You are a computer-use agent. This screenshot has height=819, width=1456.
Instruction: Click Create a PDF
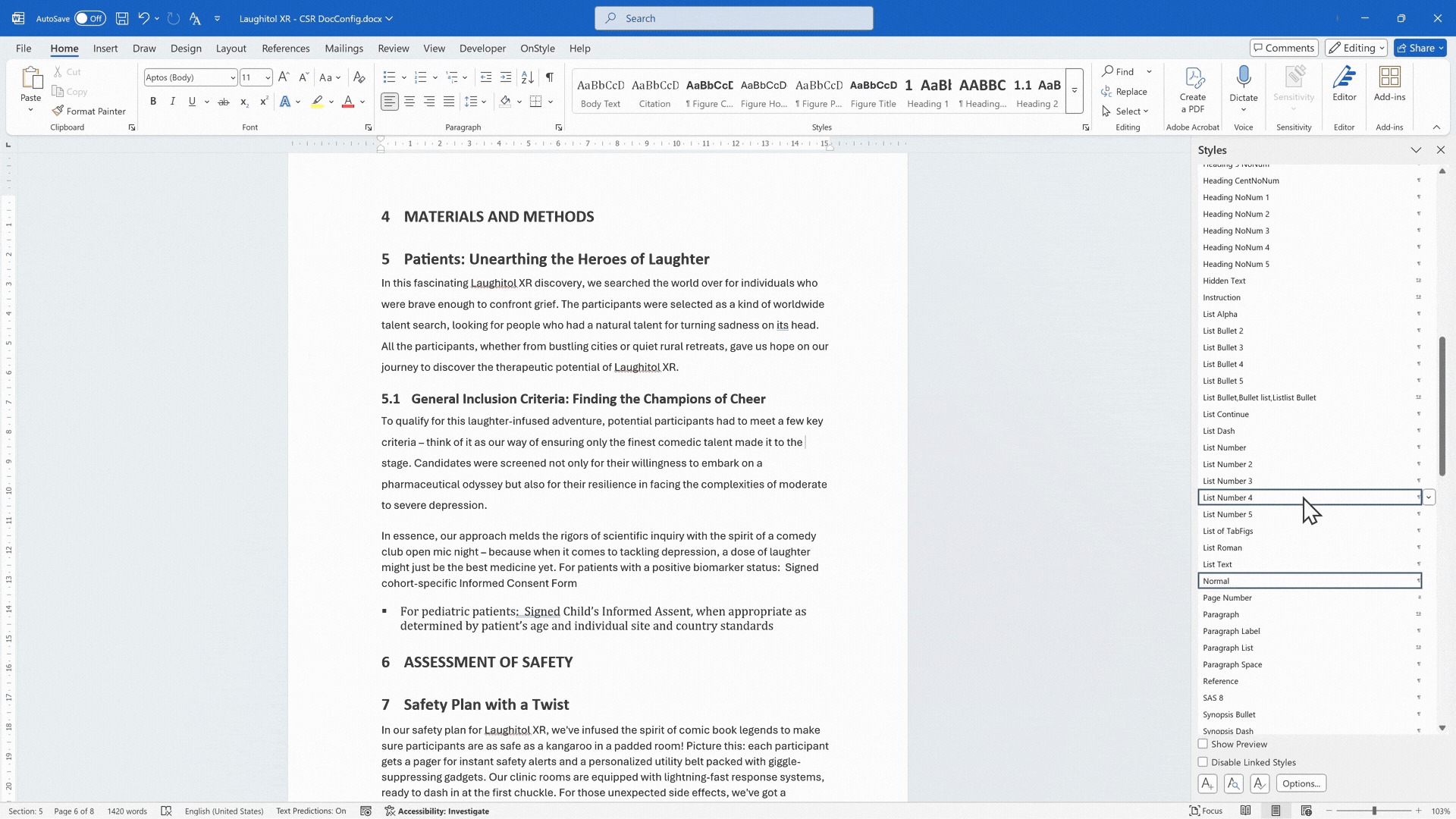pos(1193,89)
